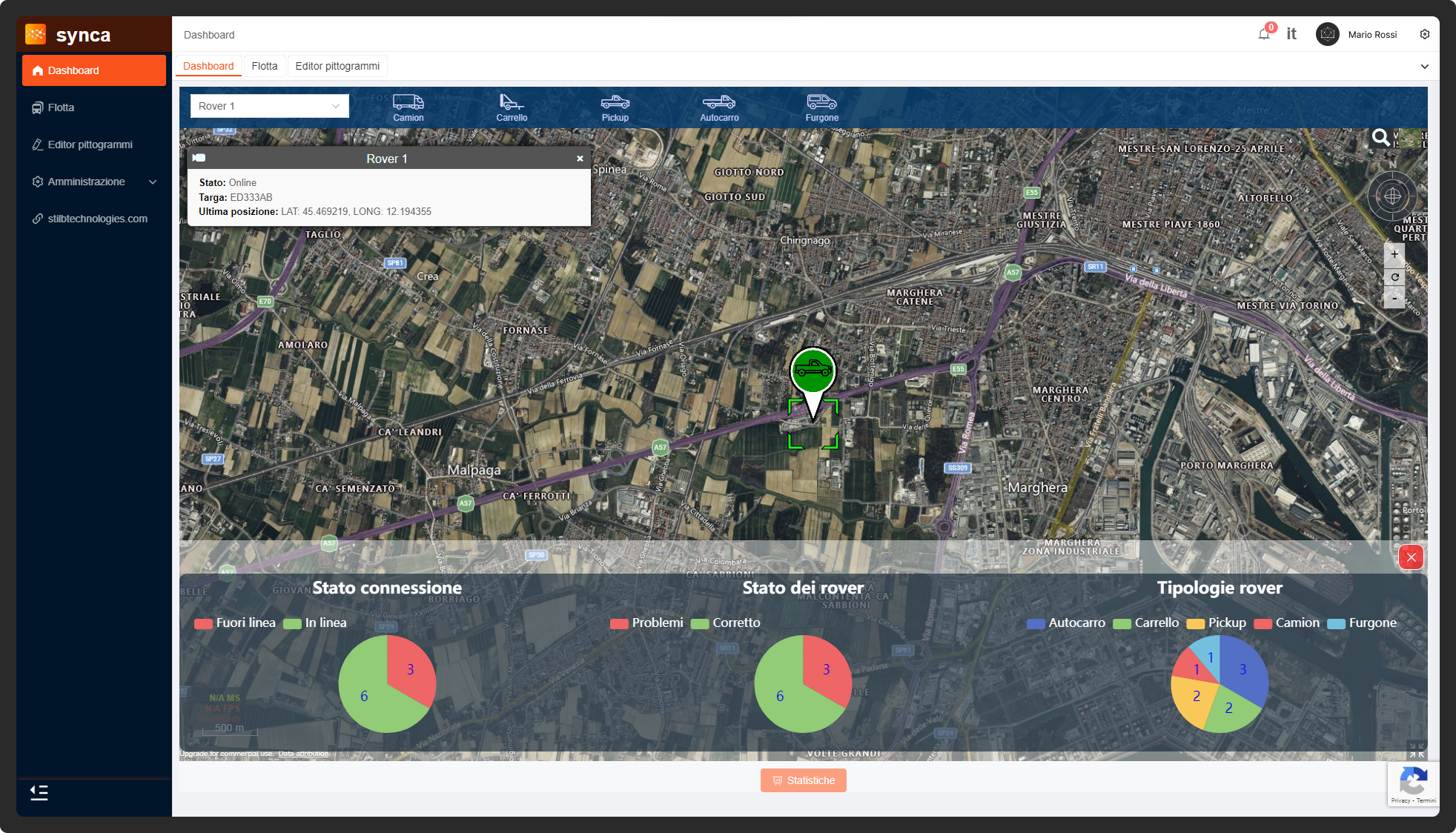Select the Camion vehicle type icon

tap(408, 107)
